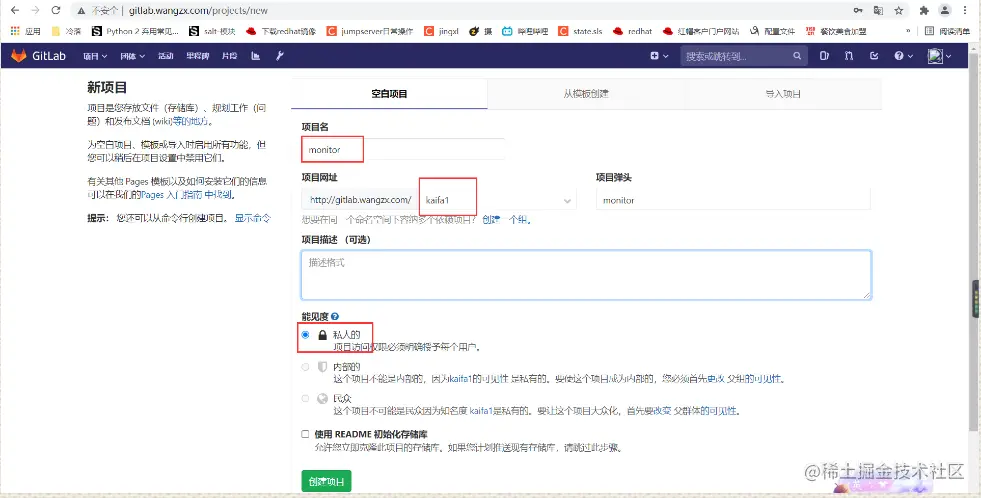The image size is (981, 498).
Task: Click the browser address bar URL
Action: coord(198,11)
